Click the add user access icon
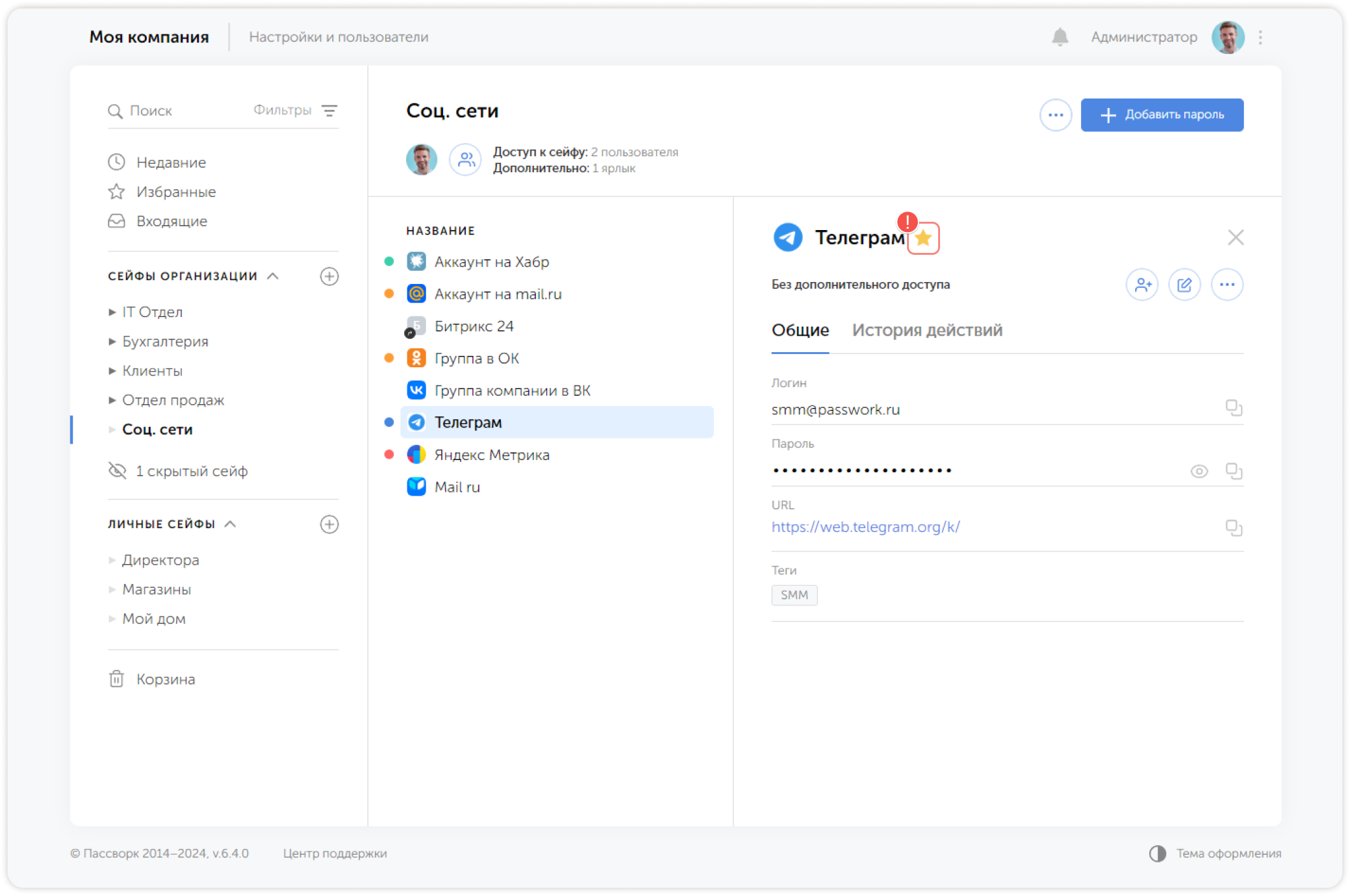The width and height of the screenshot is (1350, 896). point(1142,285)
